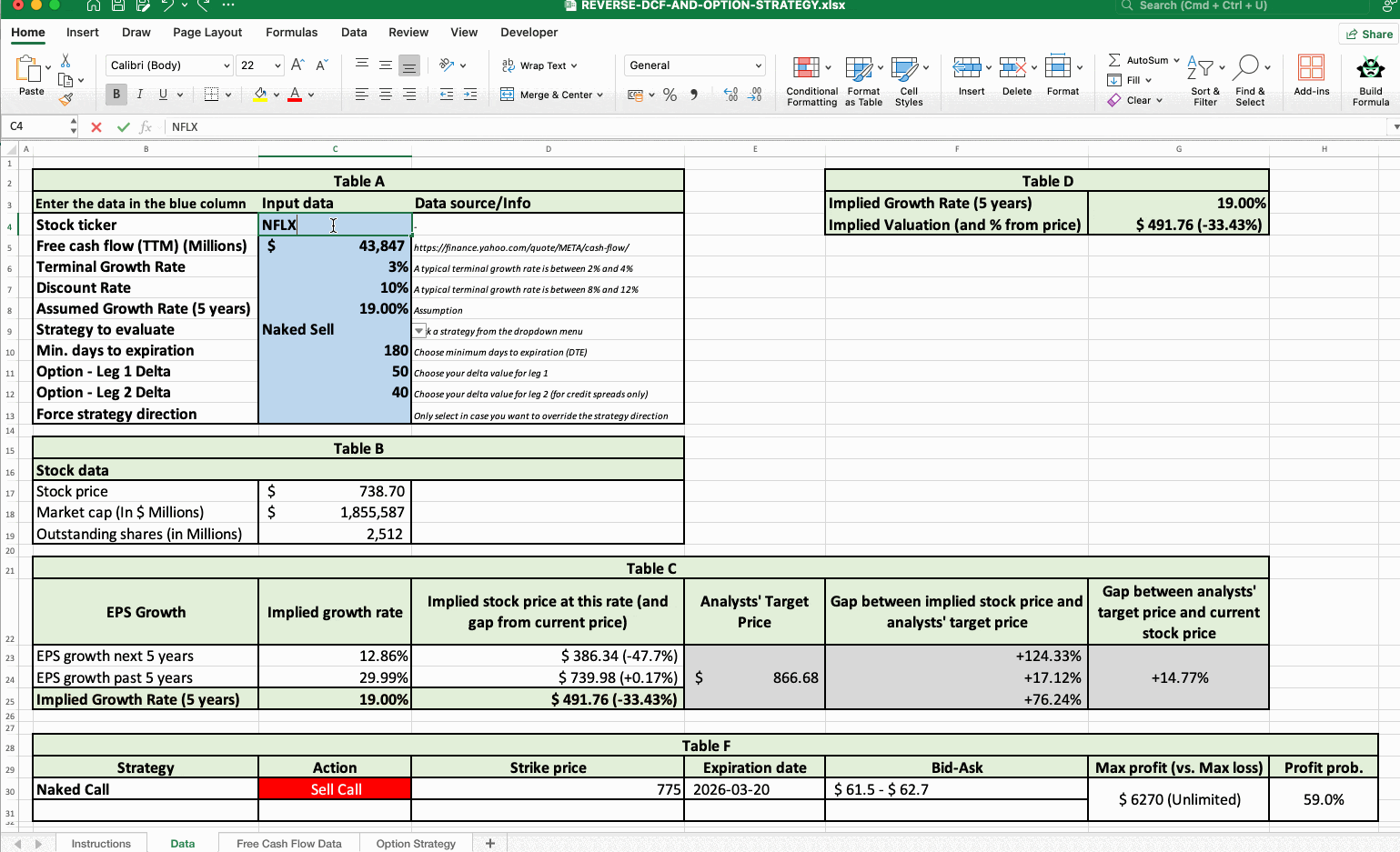Open Conditional Formatting options
1400x852 pixels.
[811, 80]
